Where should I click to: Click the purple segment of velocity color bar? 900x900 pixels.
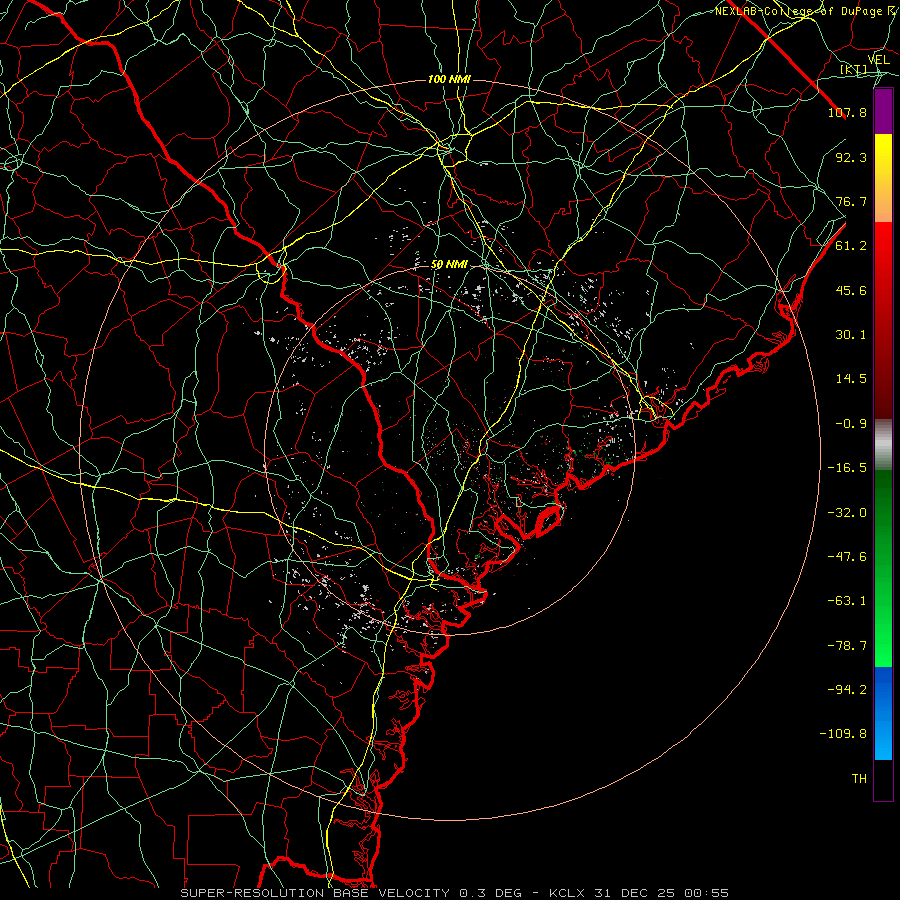coord(883,112)
